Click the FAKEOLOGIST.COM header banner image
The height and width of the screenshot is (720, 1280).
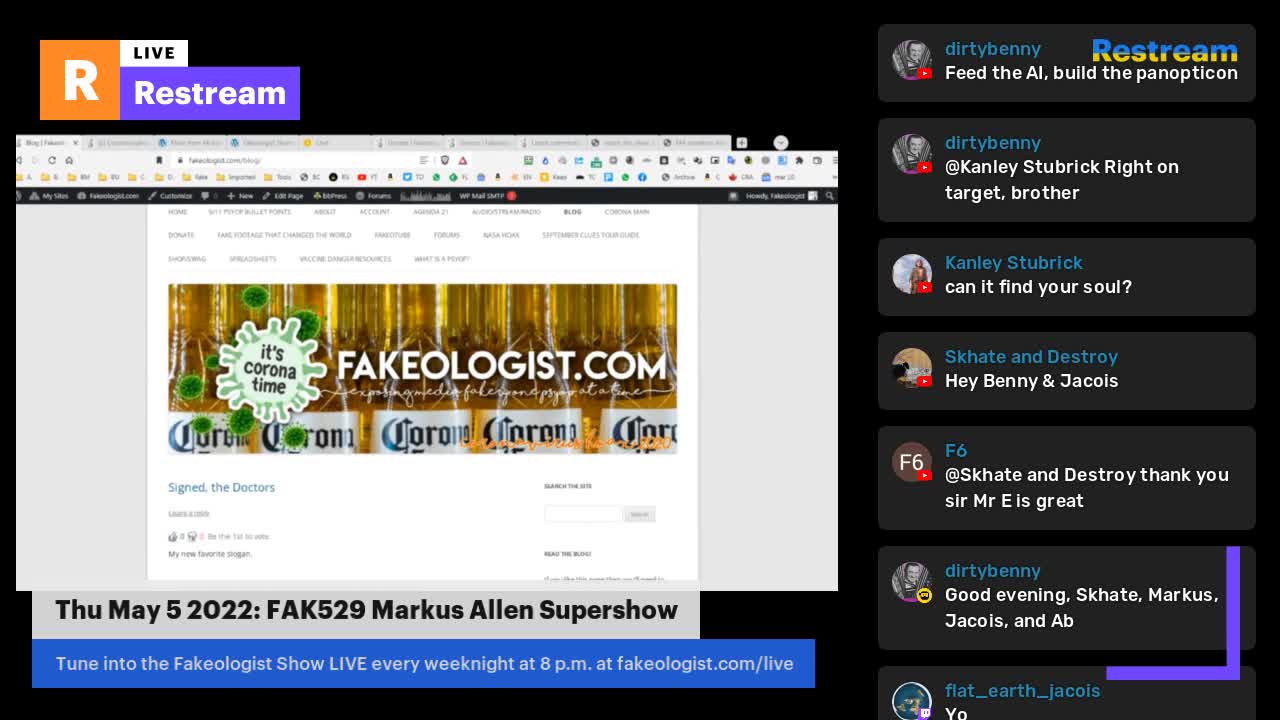click(x=422, y=368)
